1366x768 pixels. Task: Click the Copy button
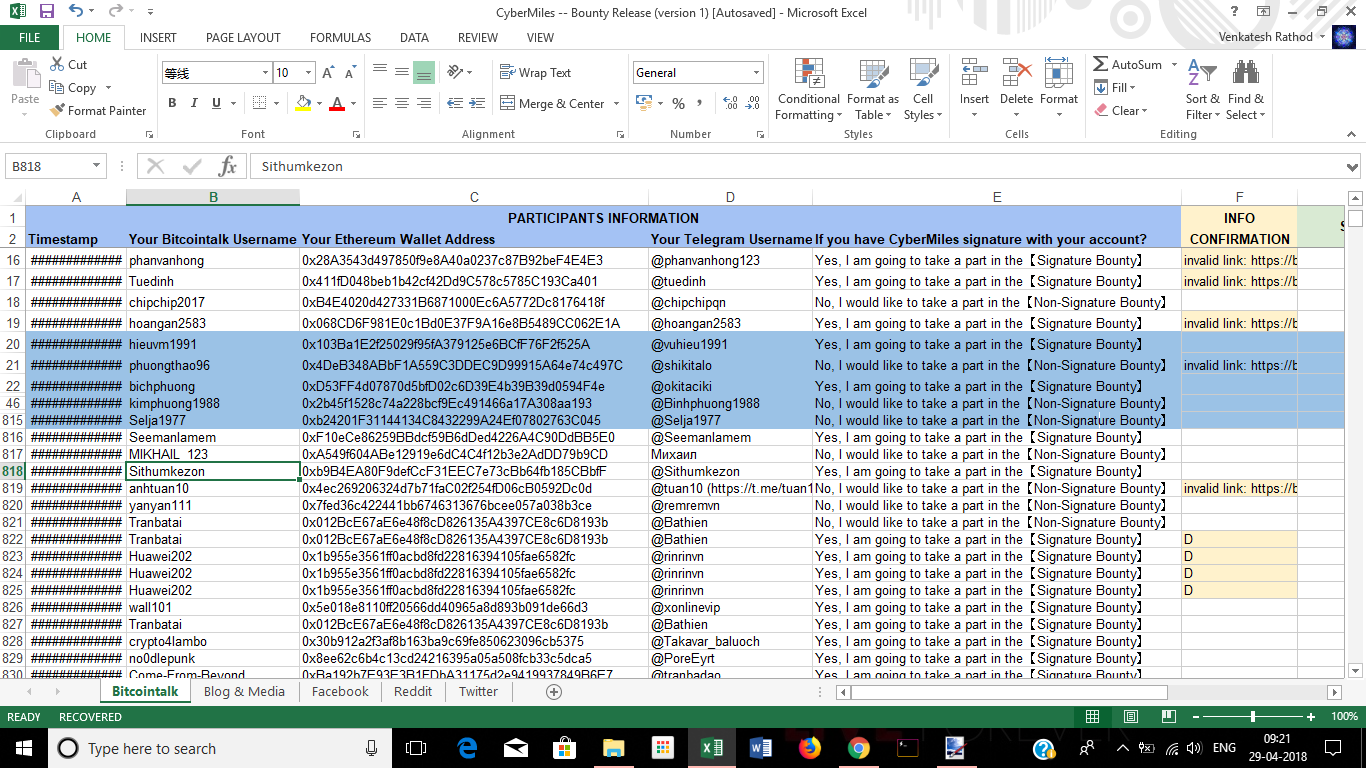tap(74, 88)
